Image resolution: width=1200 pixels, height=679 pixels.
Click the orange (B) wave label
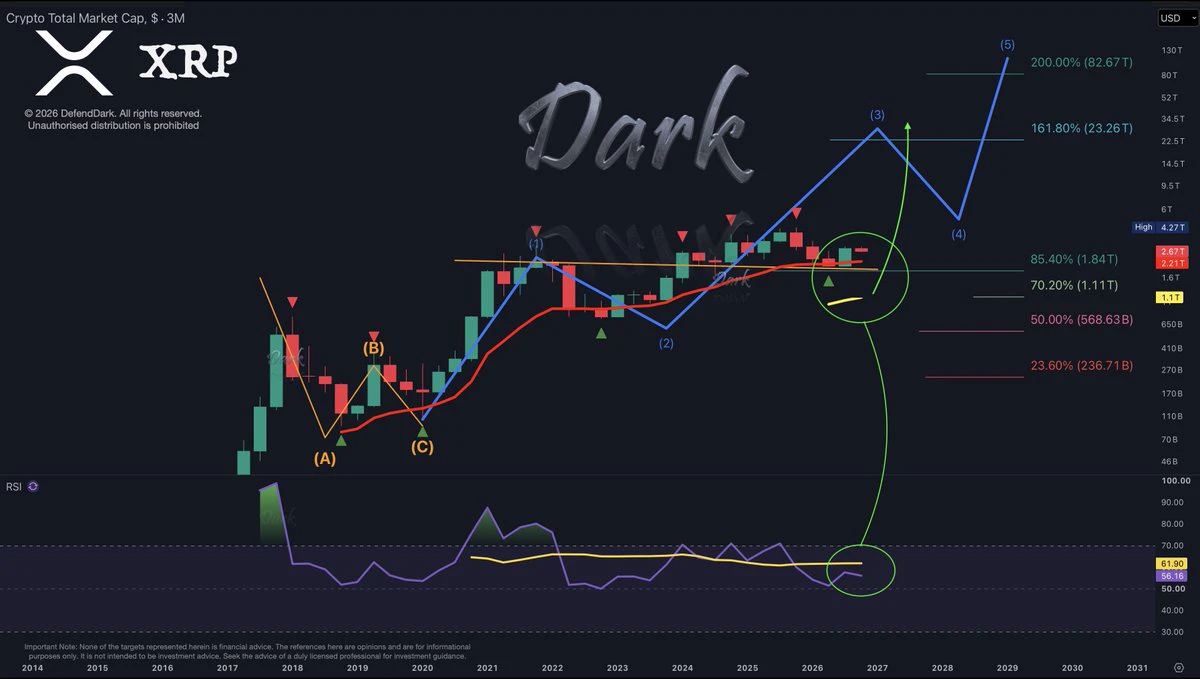point(374,349)
